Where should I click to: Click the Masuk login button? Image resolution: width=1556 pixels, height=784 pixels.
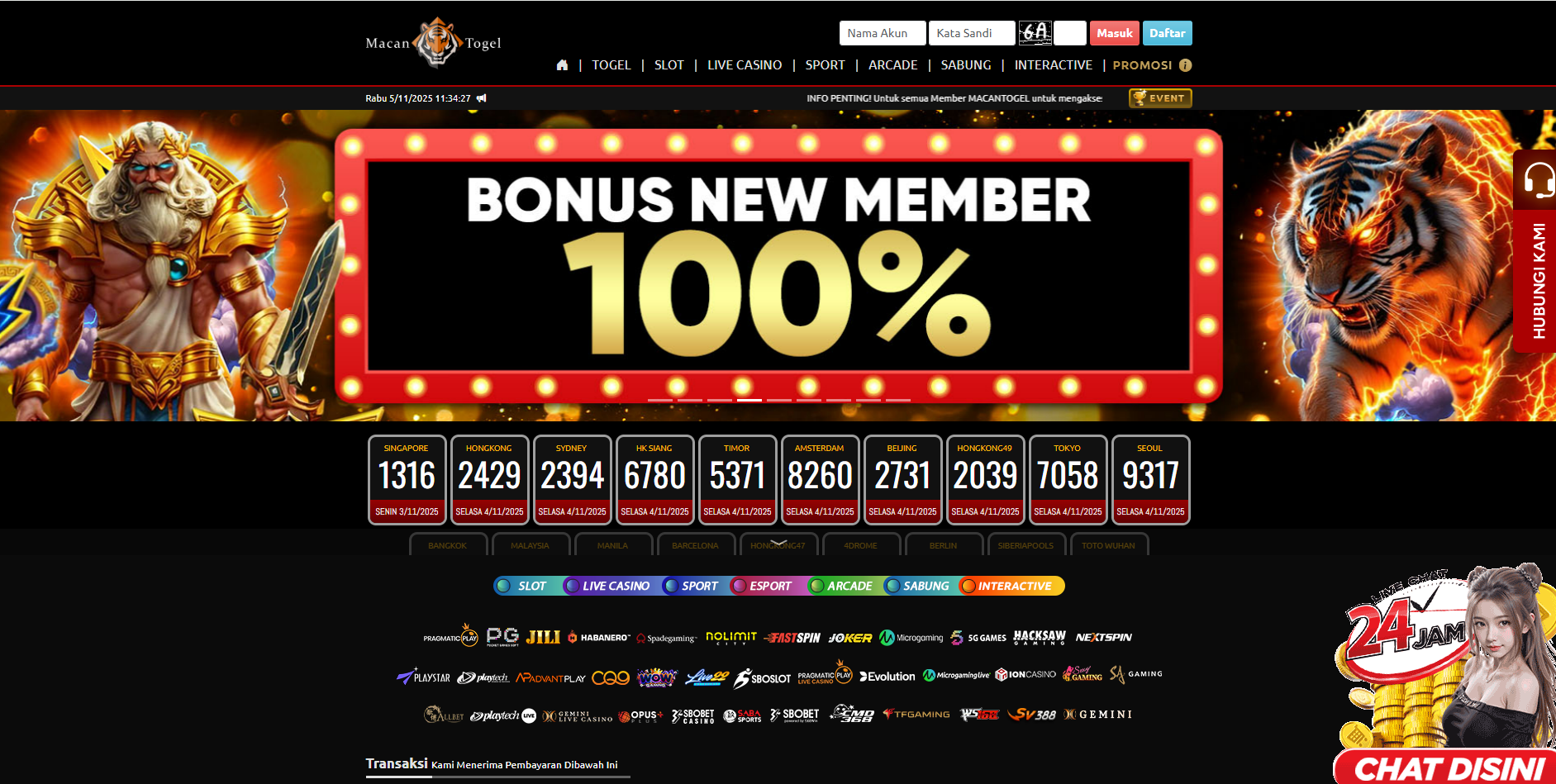1115,33
